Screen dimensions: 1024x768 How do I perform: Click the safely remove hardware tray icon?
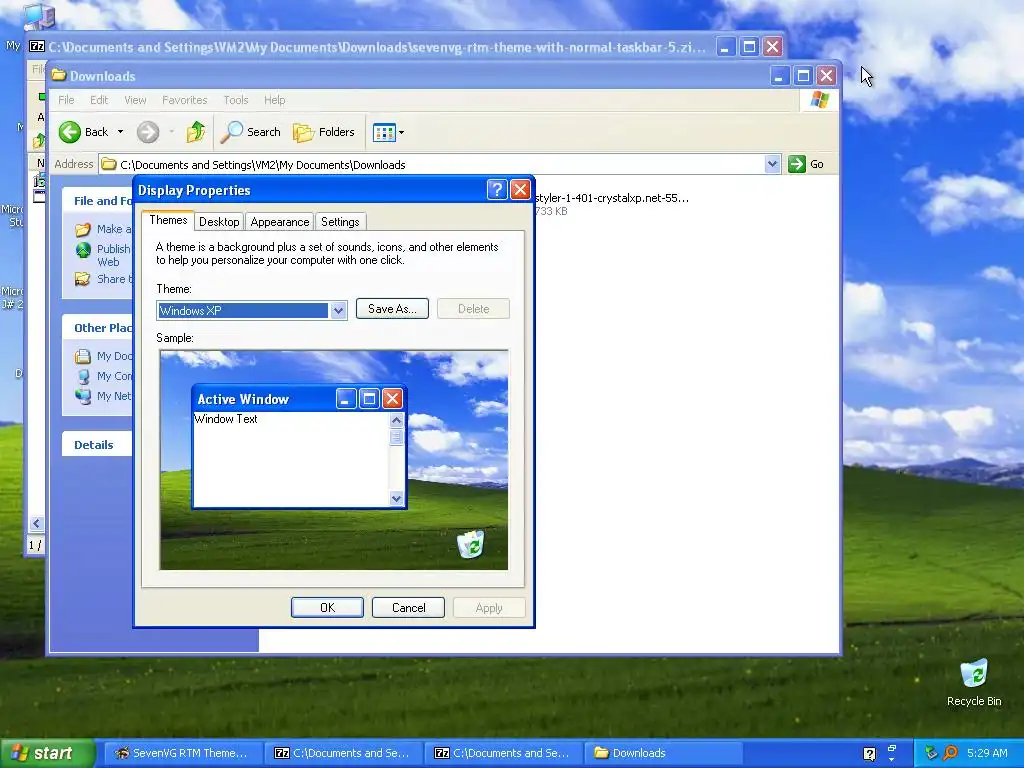[931, 753]
